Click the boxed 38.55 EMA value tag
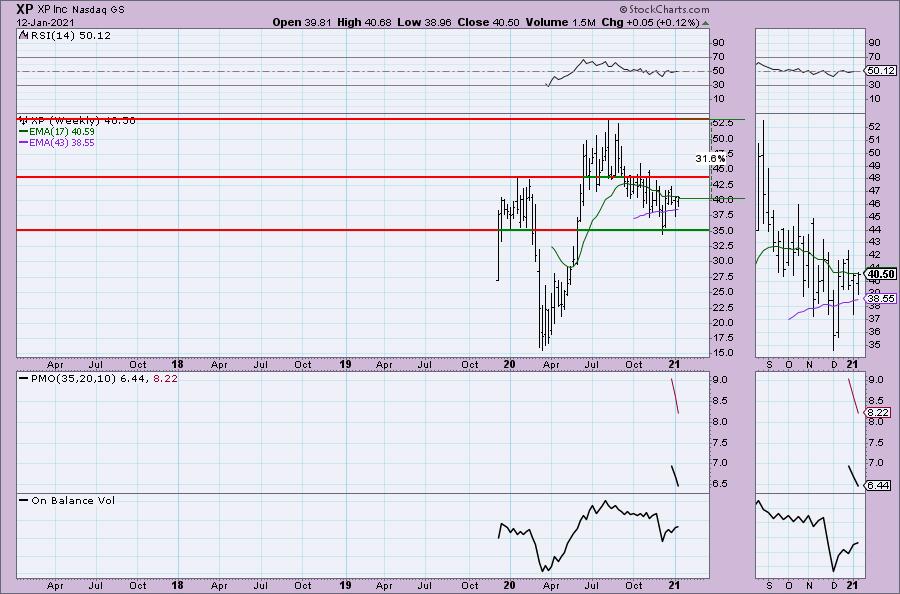900x594 pixels. coord(882,298)
